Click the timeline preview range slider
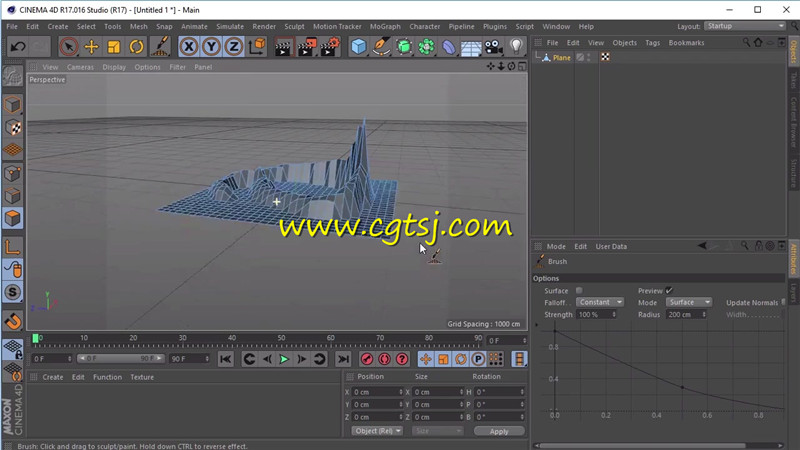The height and width of the screenshot is (450, 800). [120, 359]
